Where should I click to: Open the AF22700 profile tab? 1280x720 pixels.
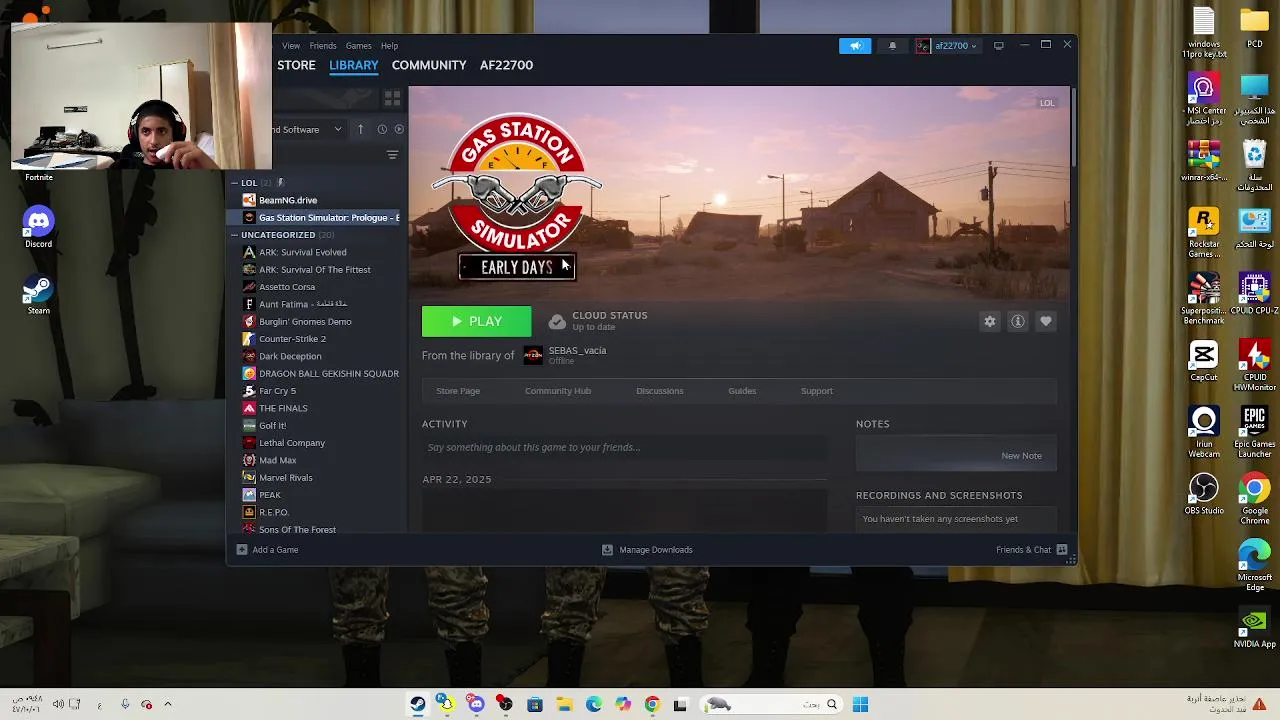point(506,65)
